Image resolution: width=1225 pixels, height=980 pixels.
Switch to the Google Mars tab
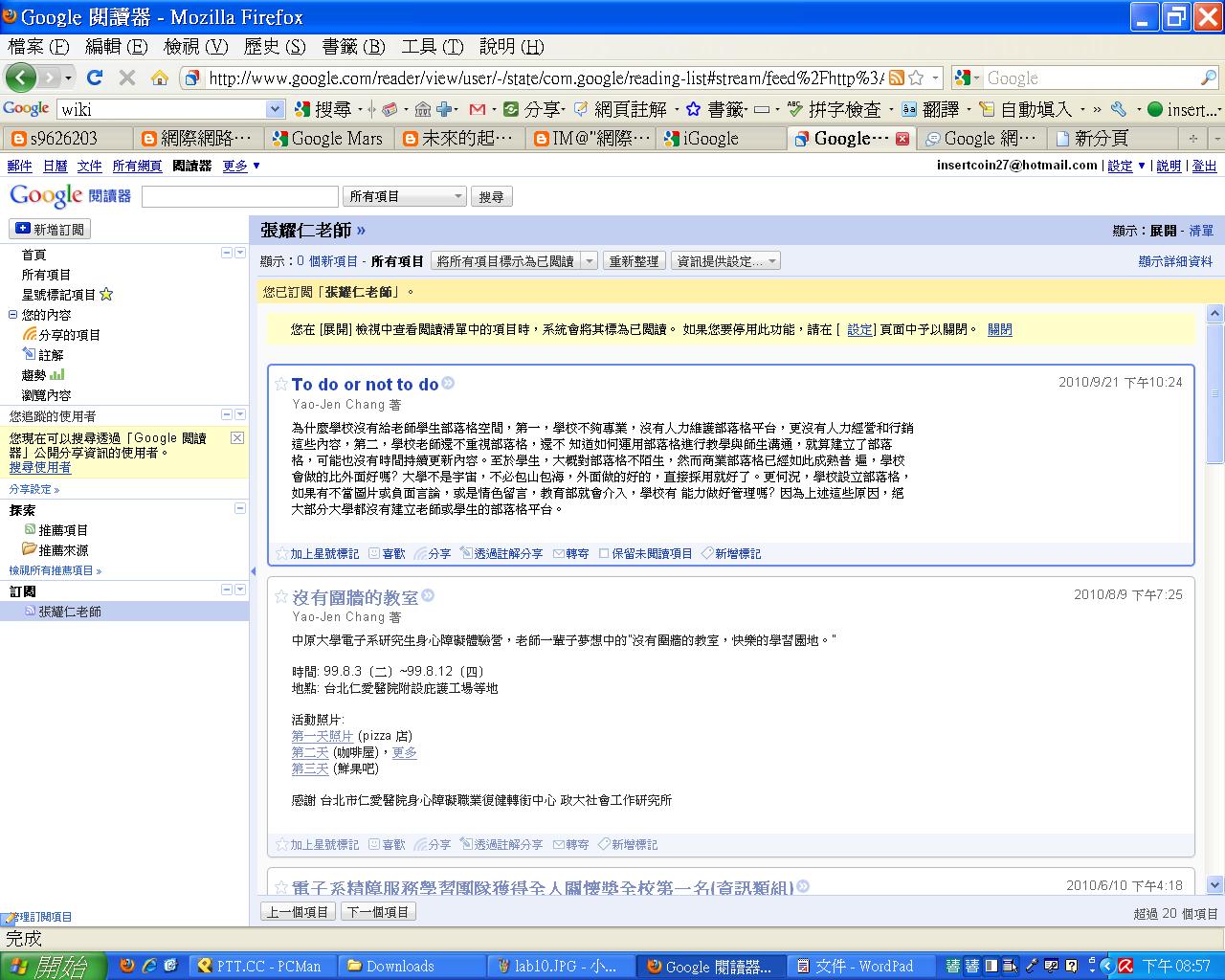(328, 139)
